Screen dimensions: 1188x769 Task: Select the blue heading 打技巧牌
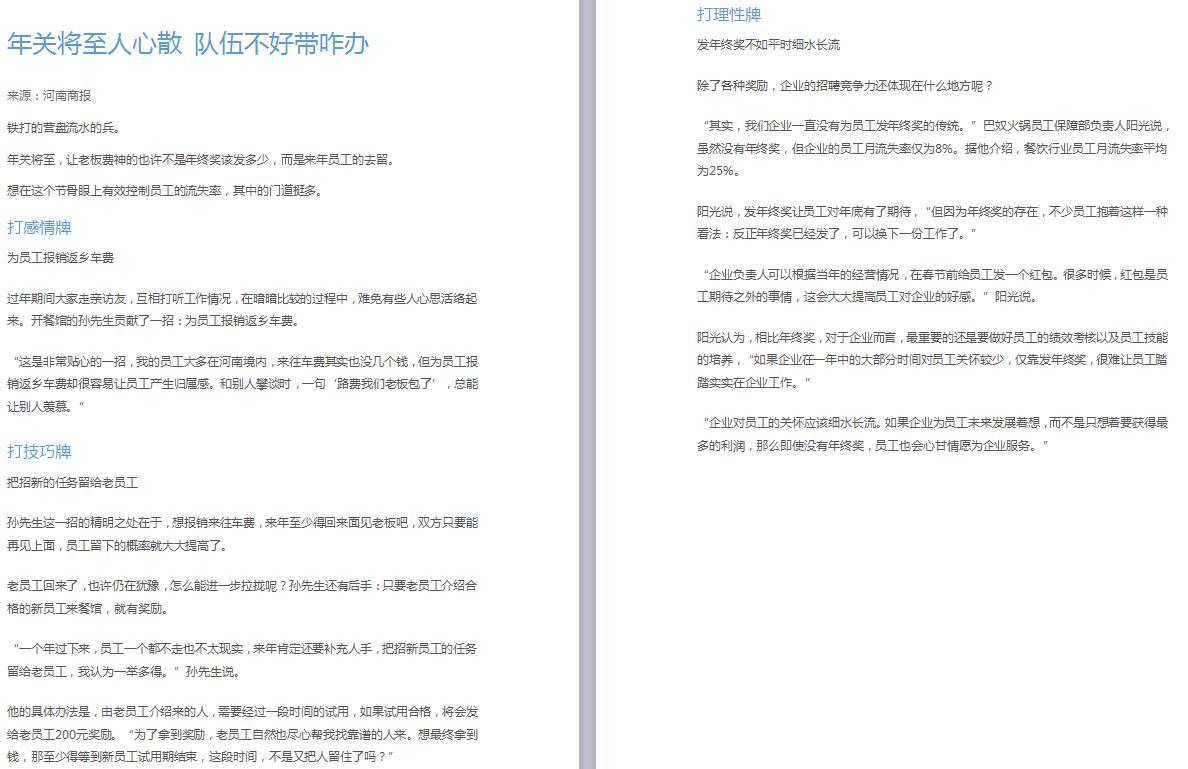(39, 451)
